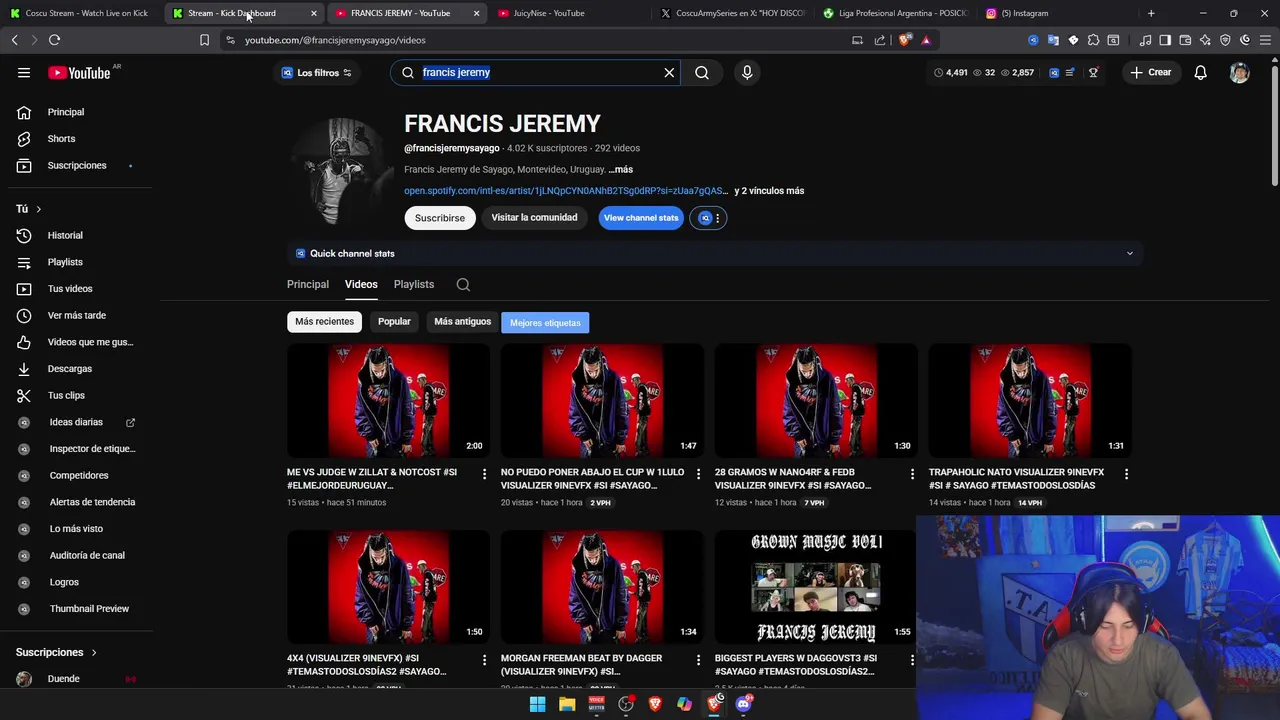1280x720 pixels.
Task: Open the Los filtros dropdown
Action: pyautogui.click(x=317, y=72)
